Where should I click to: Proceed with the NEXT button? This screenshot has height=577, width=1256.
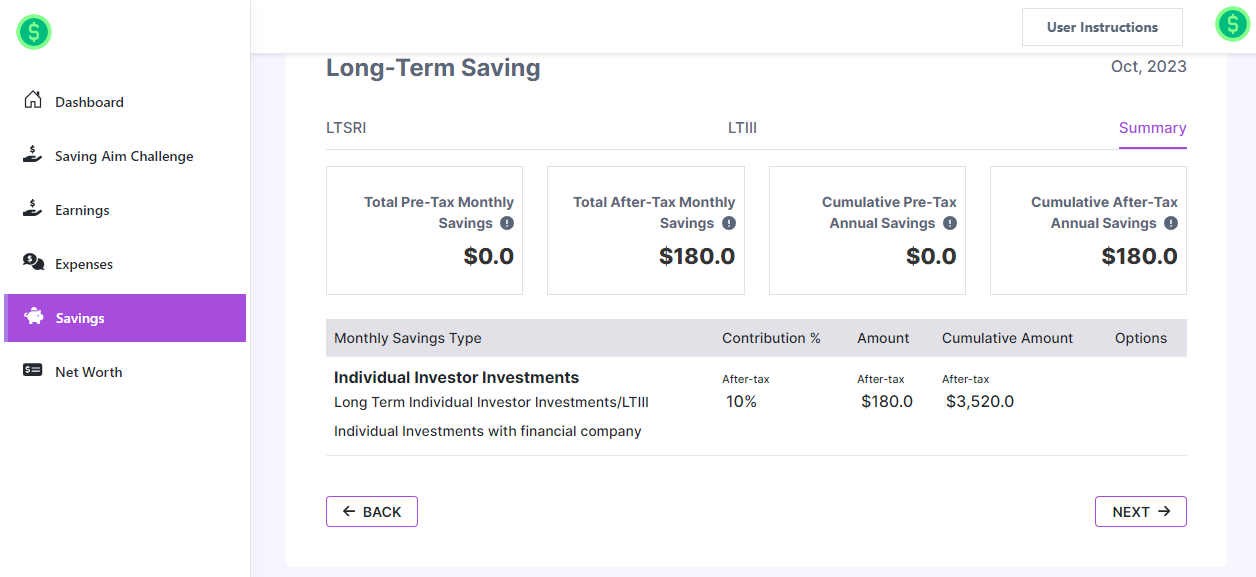(x=1140, y=511)
